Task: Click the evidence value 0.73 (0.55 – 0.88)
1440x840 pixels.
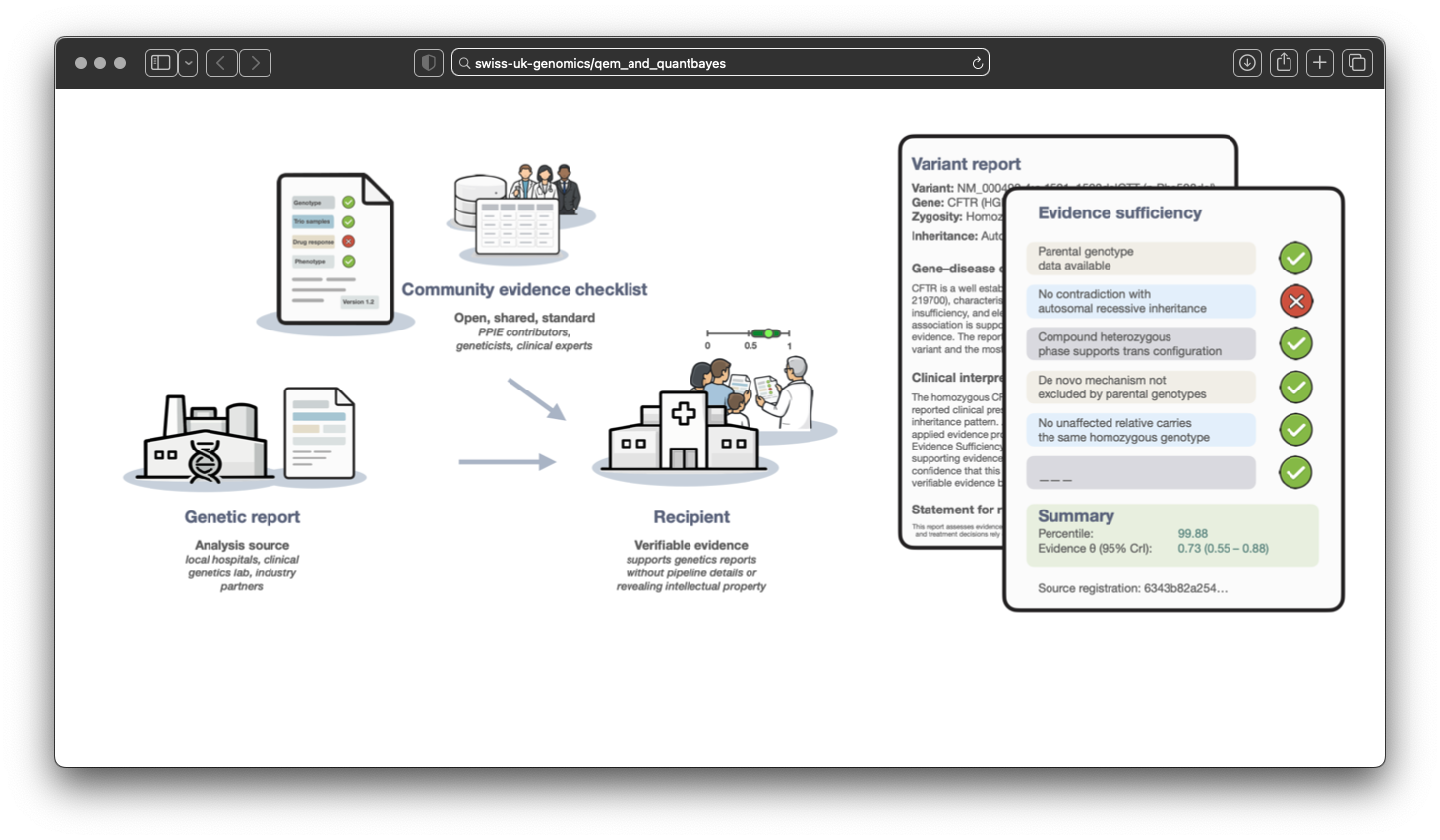Action: point(1223,549)
